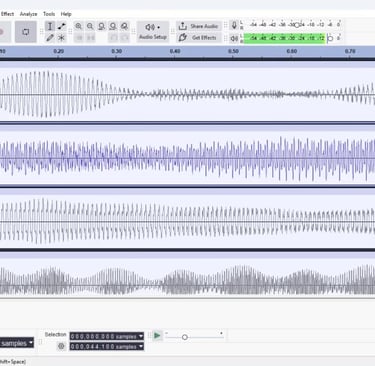Image resolution: width=375 pixels, height=366 pixels.
Task: Select the Multi-tool asterisk icon
Action: click(61, 38)
